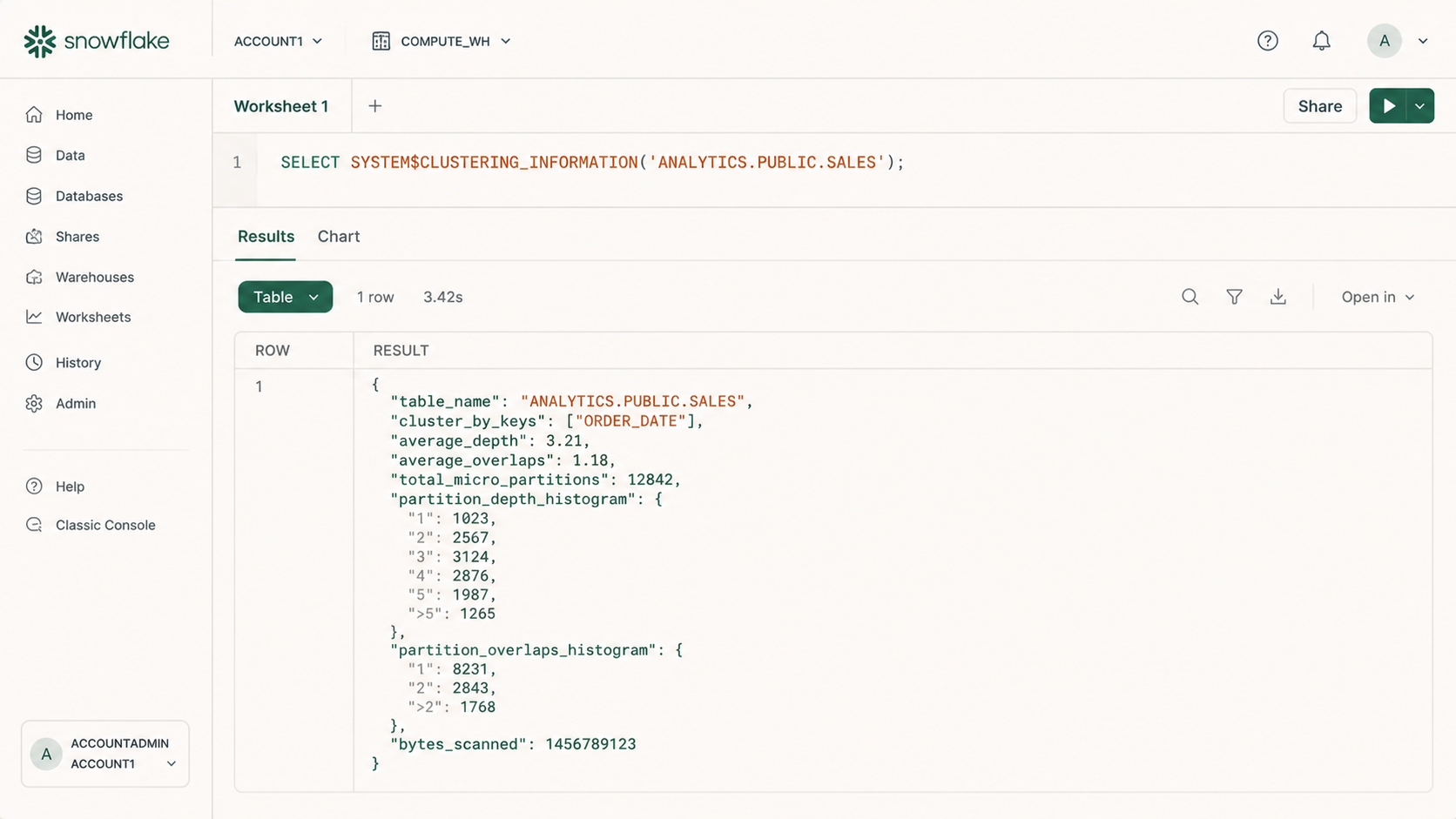The width and height of the screenshot is (1456, 819).
Task: Click the "partition_depth_histogram" key
Action: 513,500
